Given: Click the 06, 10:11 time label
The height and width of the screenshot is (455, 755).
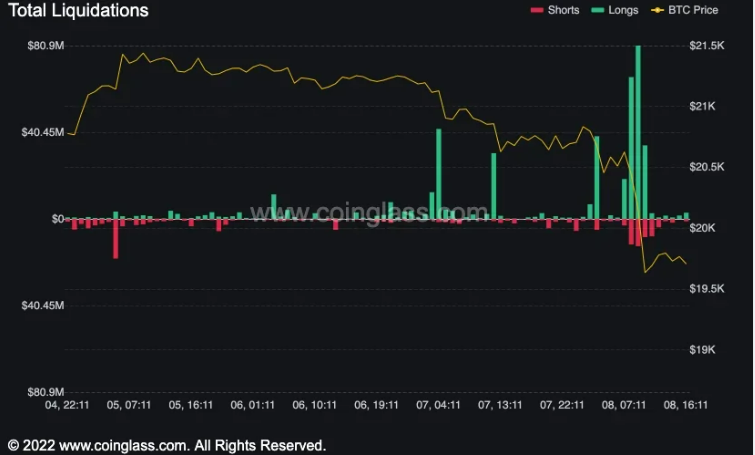Looking at the screenshot, I should point(314,405).
